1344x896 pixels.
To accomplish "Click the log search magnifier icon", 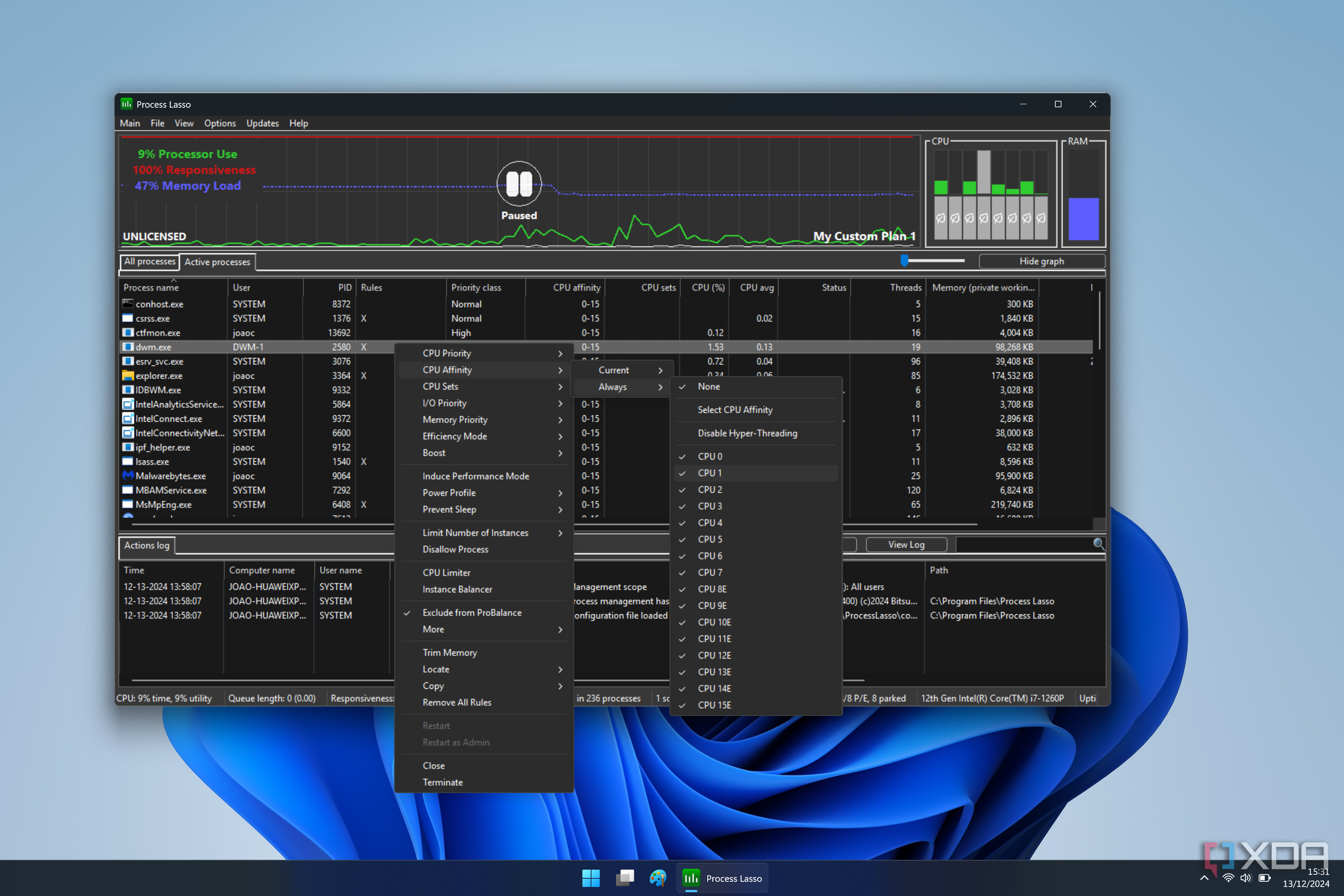I will pos(1098,544).
